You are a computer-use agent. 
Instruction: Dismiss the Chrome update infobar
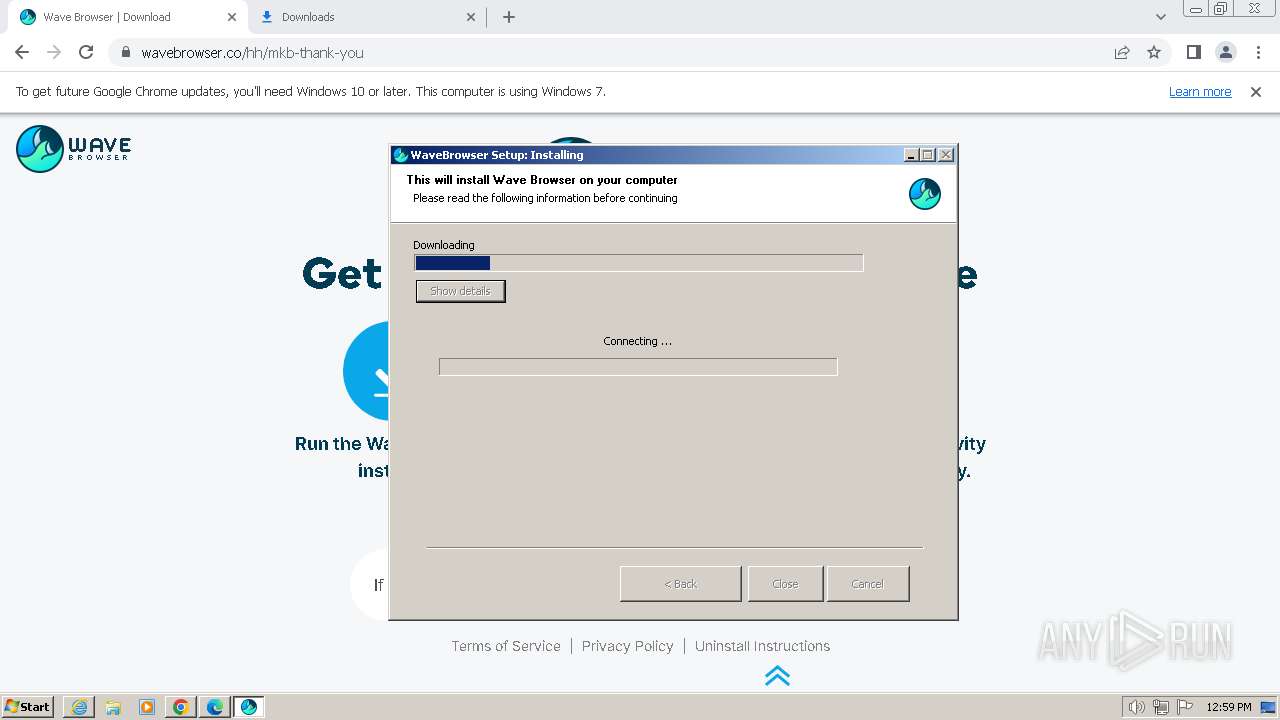(x=1256, y=91)
